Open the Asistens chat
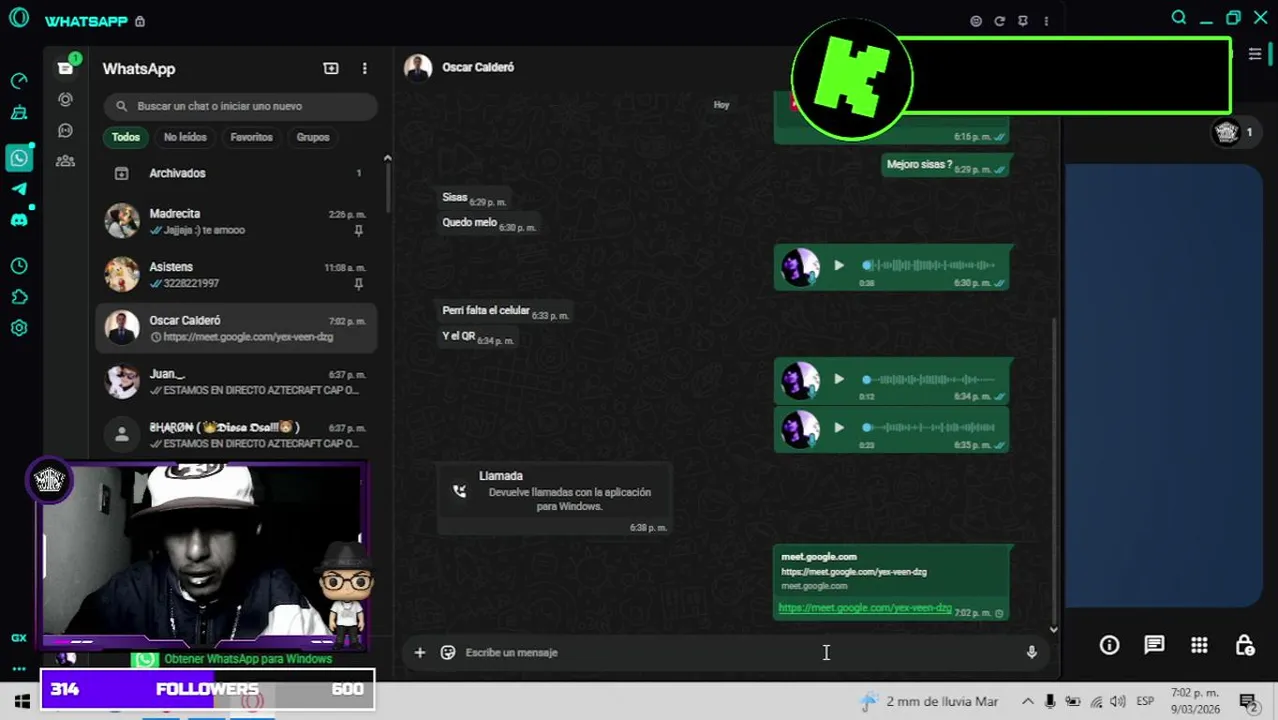This screenshot has width=1278, height=720. pos(237,275)
